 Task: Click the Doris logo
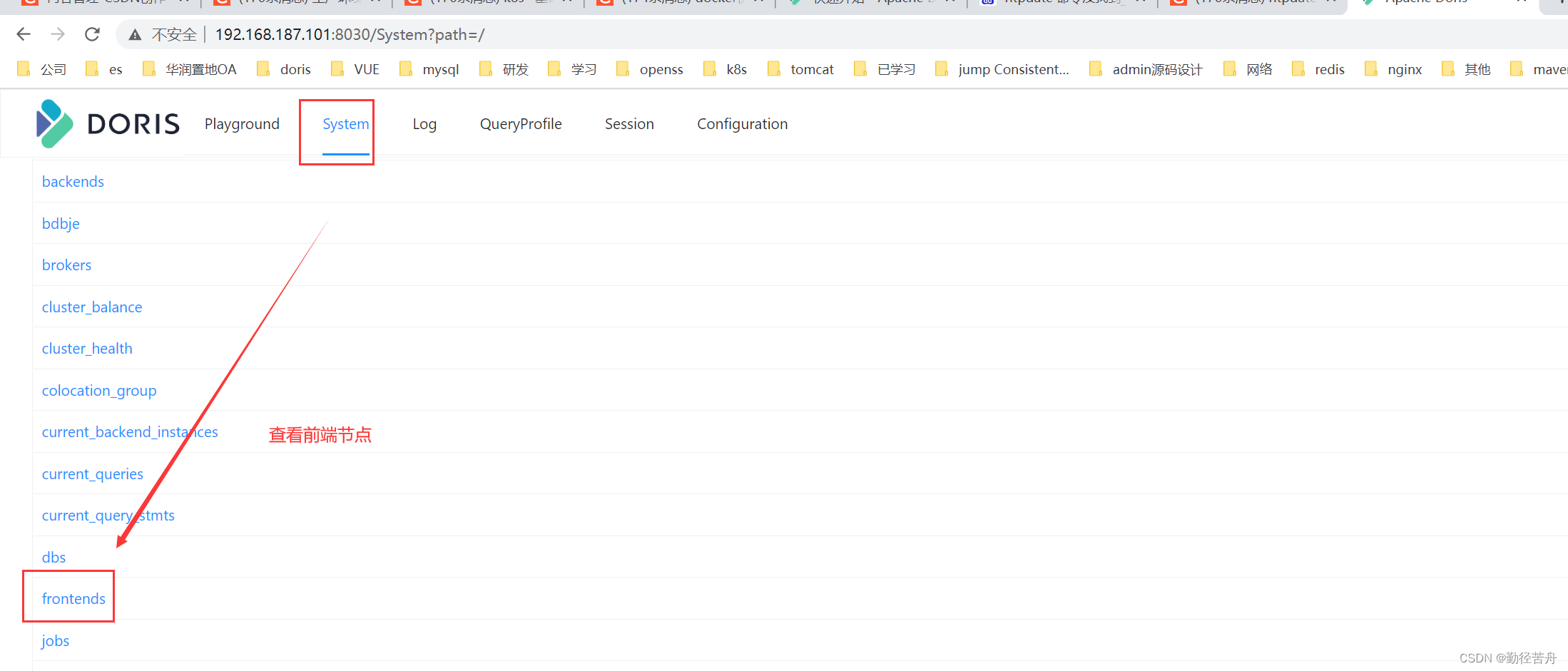tap(108, 124)
